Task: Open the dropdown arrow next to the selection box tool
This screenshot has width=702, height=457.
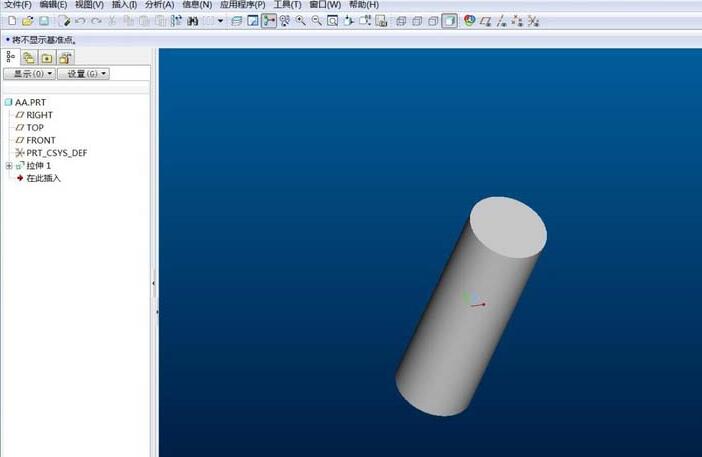Action: click(220, 21)
